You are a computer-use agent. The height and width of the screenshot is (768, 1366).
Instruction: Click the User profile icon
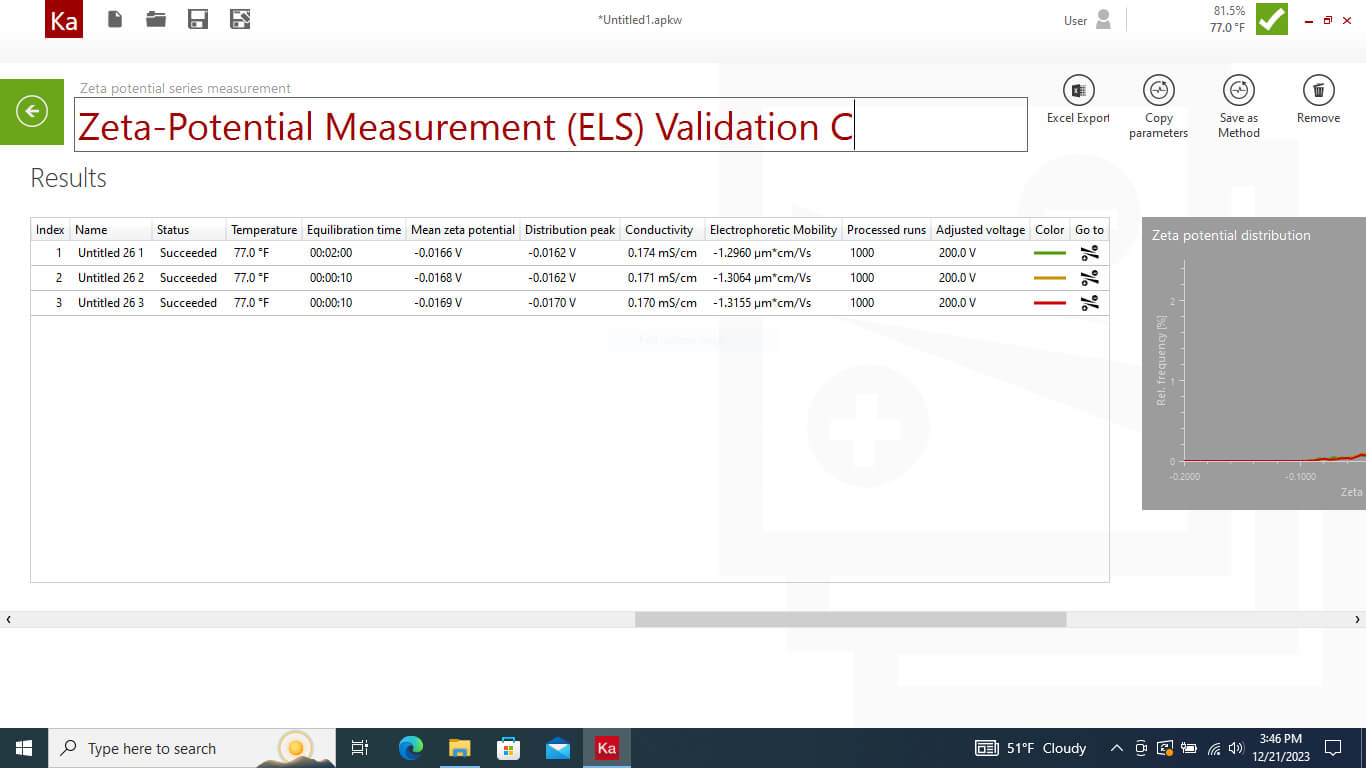[1103, 20]
